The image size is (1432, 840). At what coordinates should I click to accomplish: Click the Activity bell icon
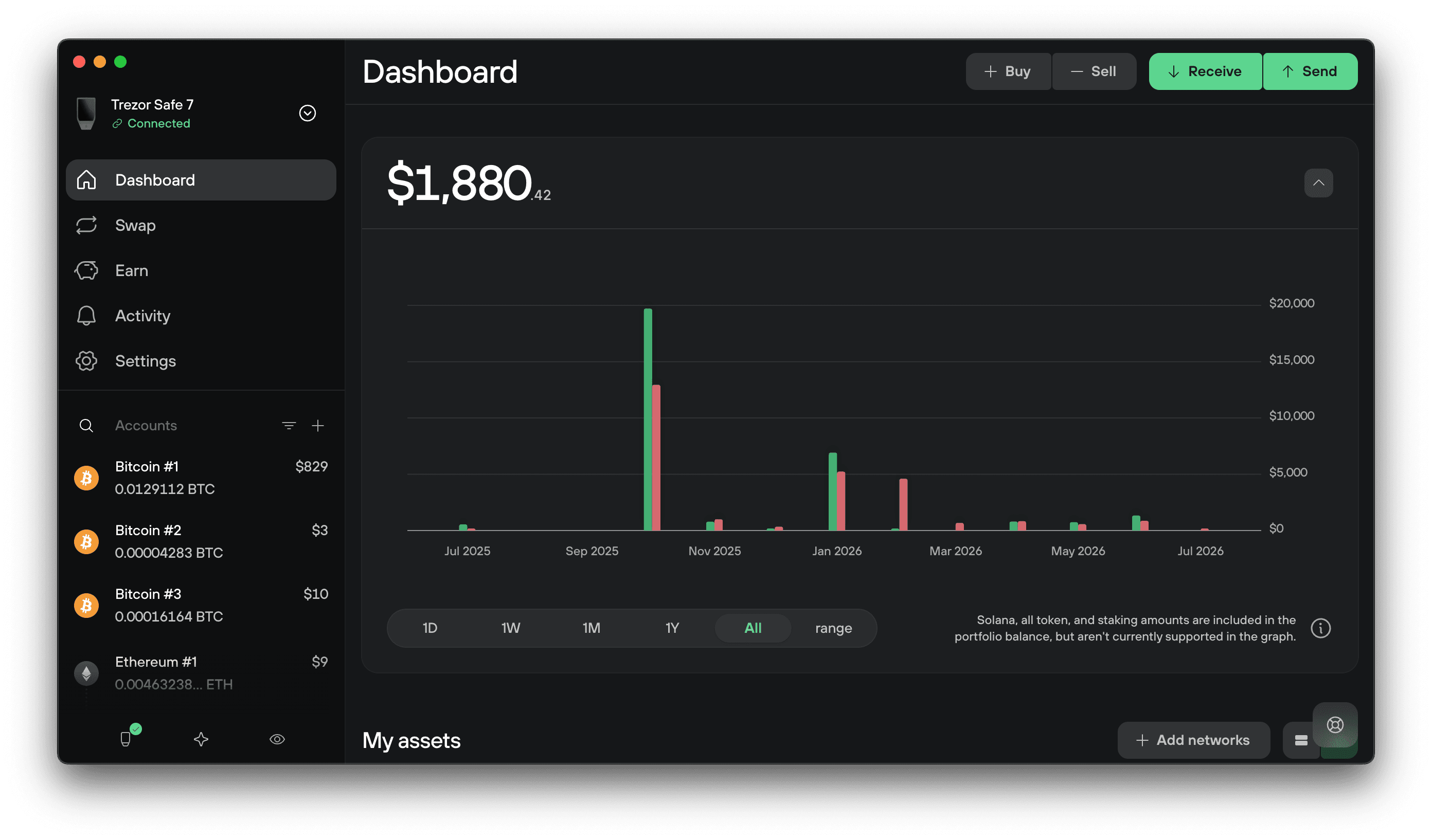[86, 316]
